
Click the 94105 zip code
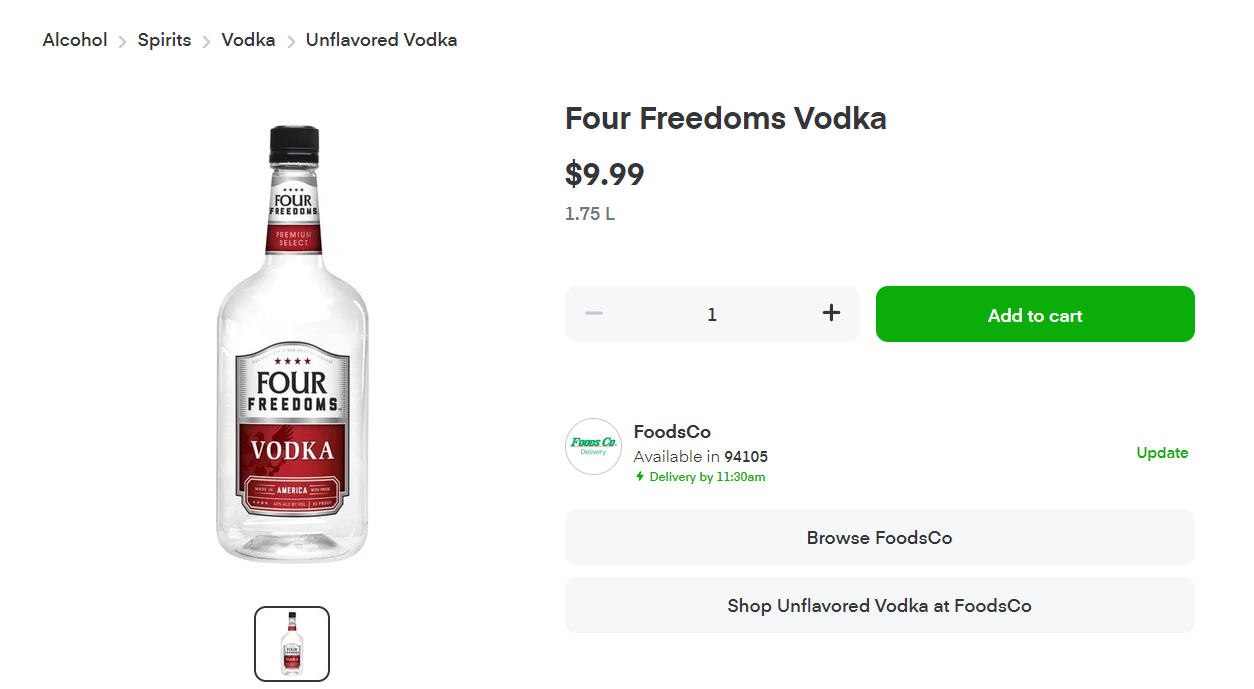(x=746, y=457)
